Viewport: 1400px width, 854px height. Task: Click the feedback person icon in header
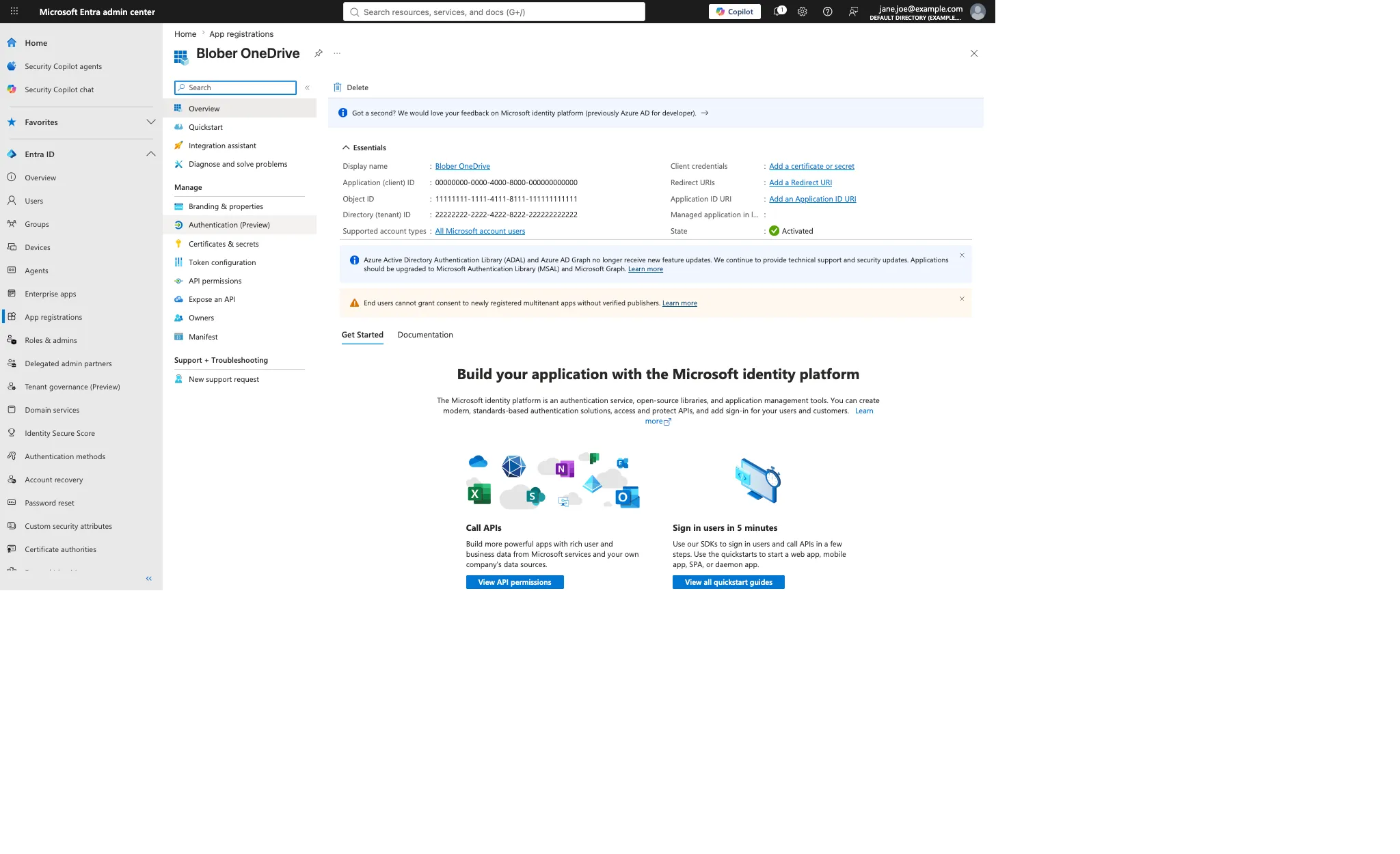pyautogui.click(x=853, y=12)
